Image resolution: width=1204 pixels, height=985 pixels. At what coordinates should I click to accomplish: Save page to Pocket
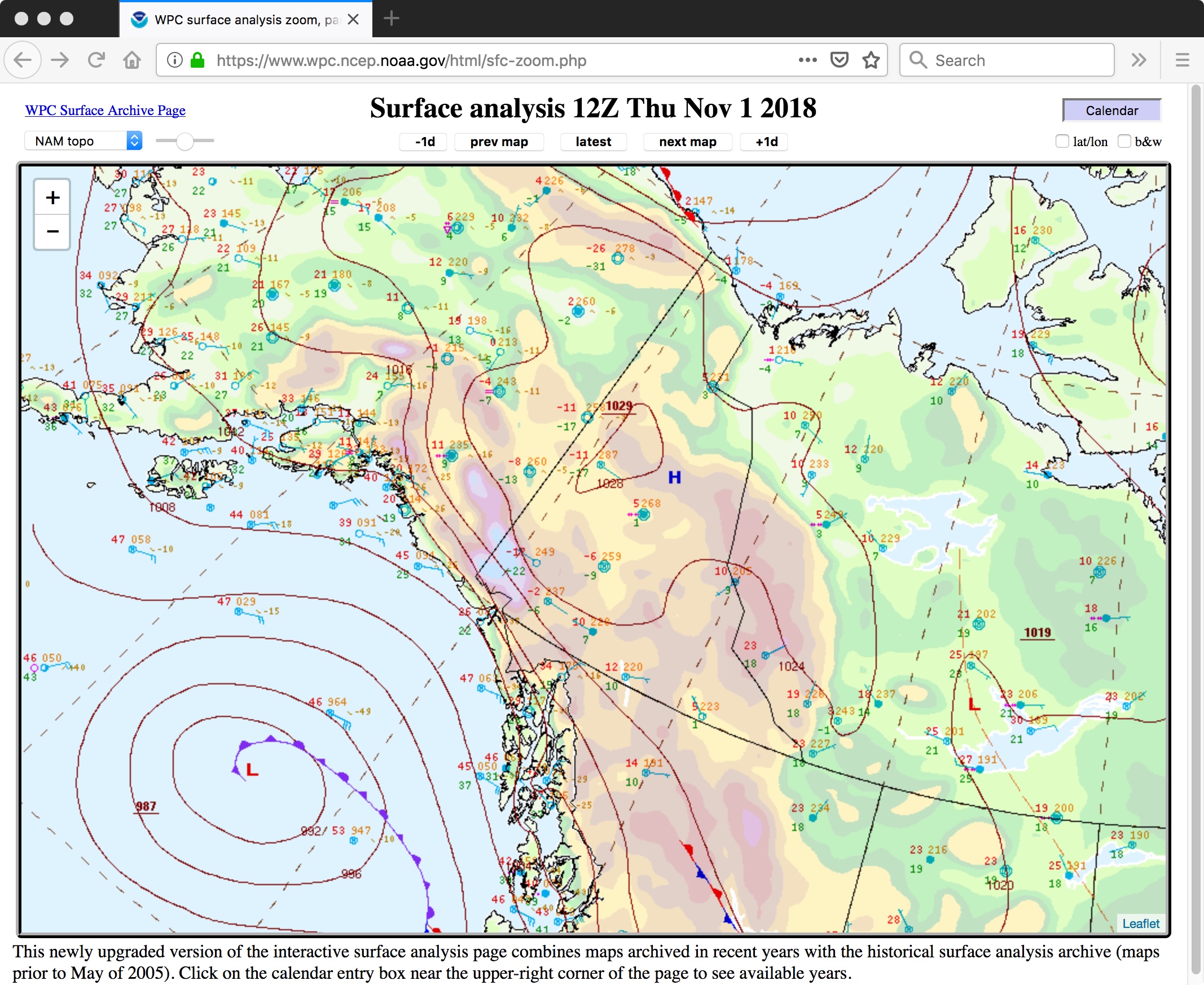click(x=839, y=60)
